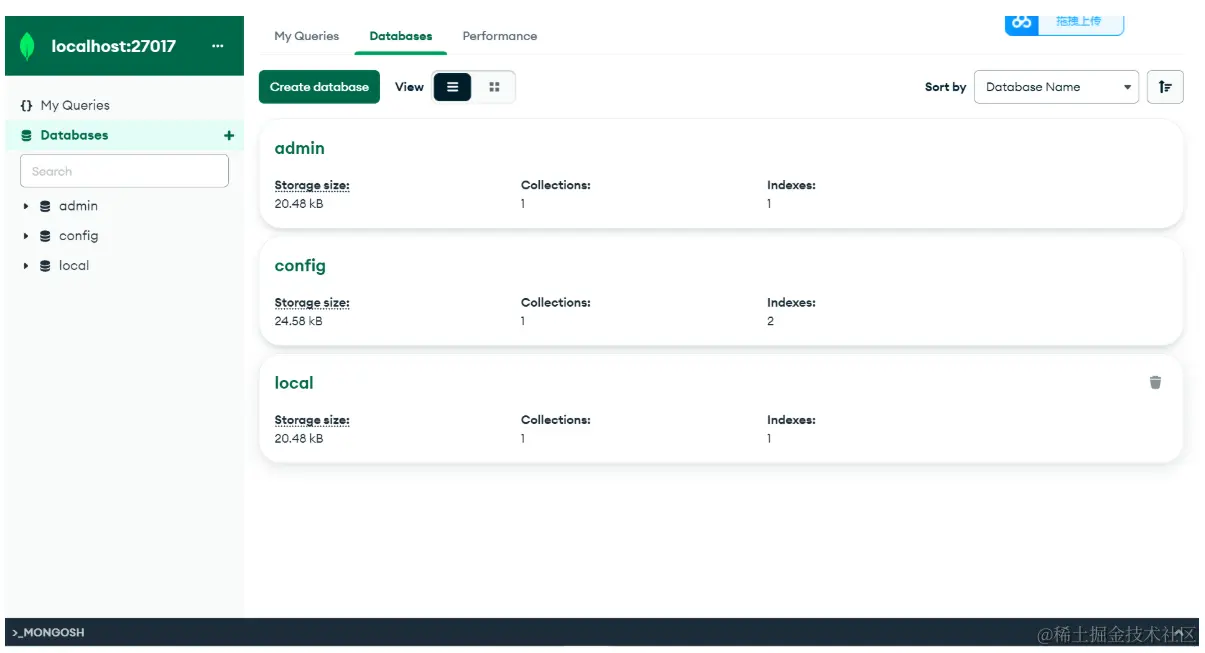Click the blue cloud upload icon
Screen dimensions: 1205x653
[1021, 22]
